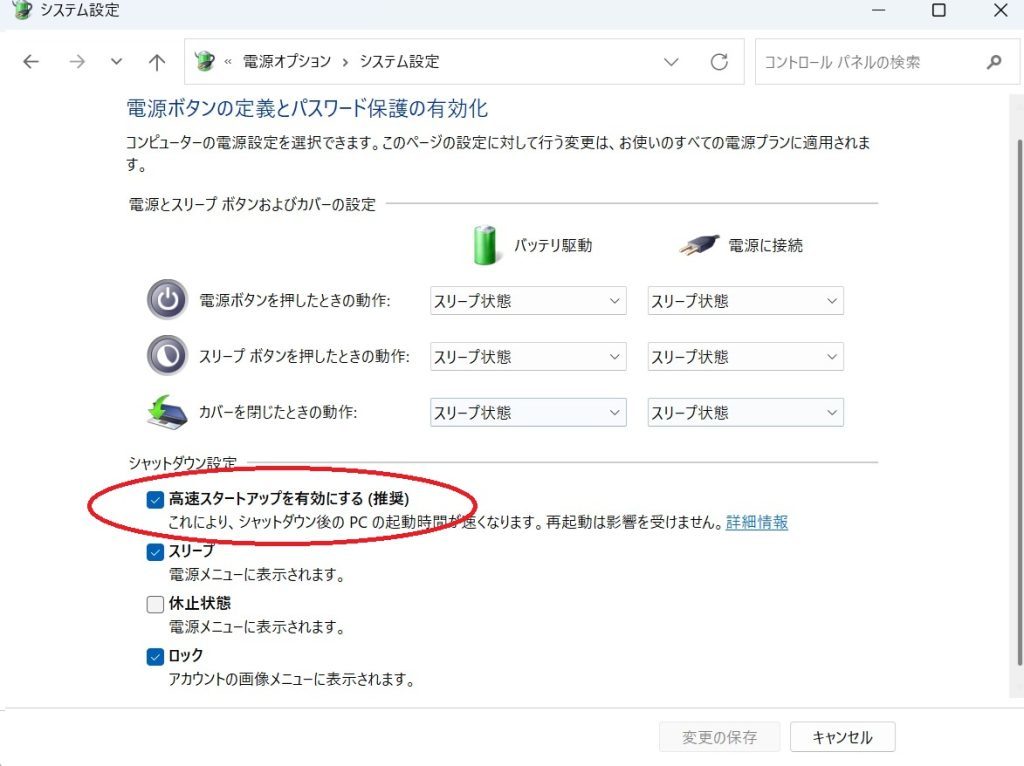
Task: Click the refresh button in address bar
Action: [x=719, y=62]
